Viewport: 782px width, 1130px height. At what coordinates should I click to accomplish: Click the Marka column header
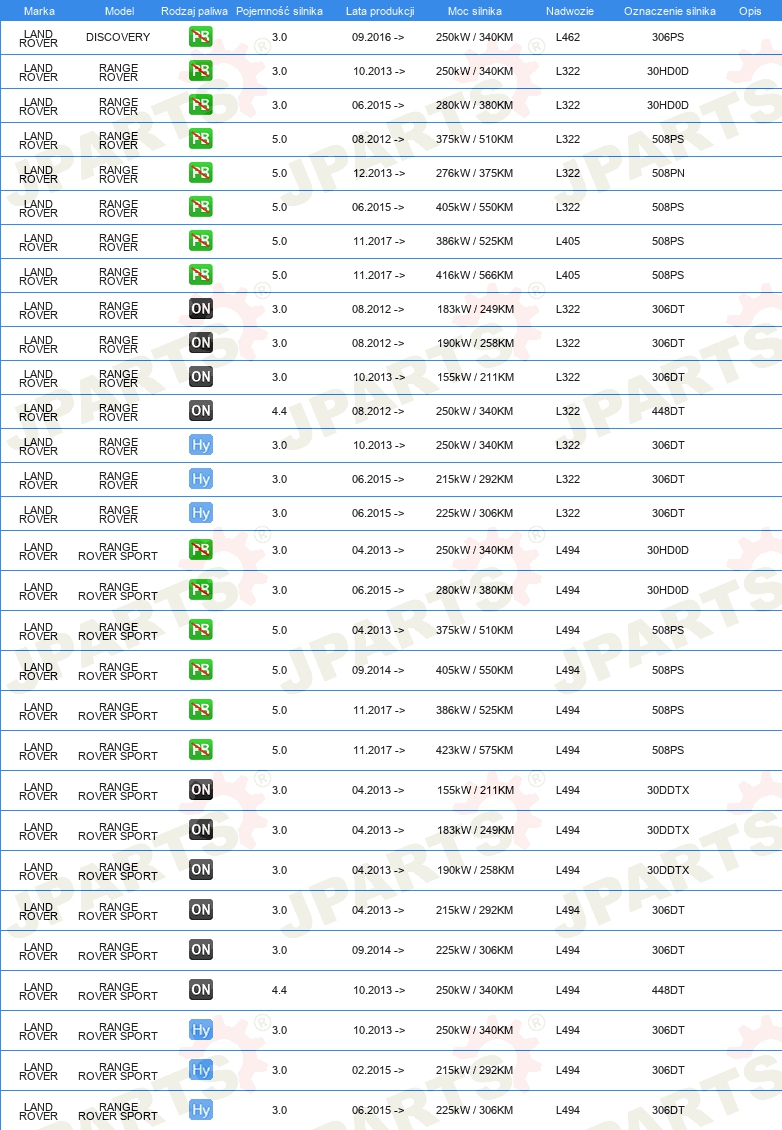(x=39, y=11)
